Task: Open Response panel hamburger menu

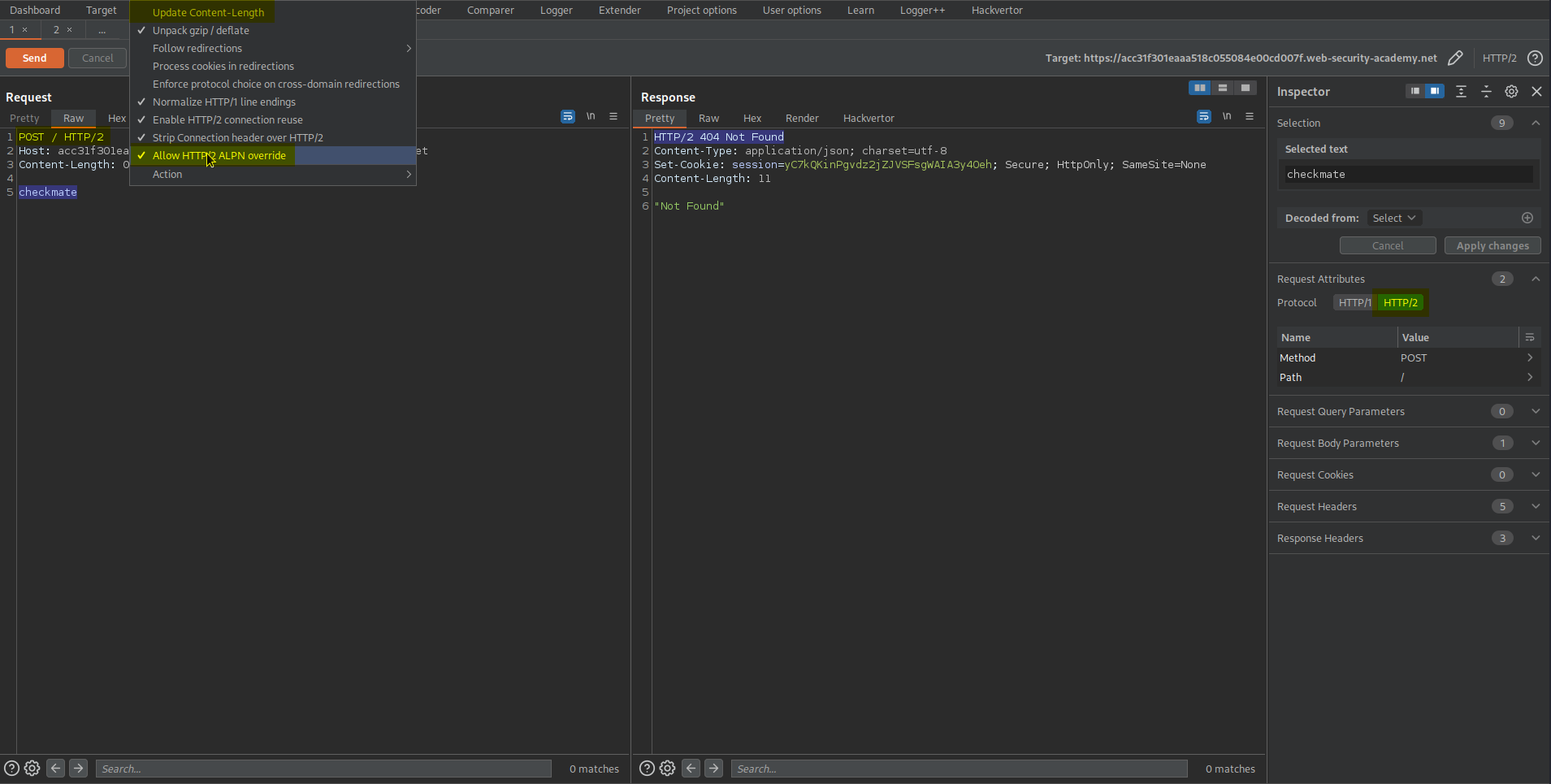Action: (x=1250, y=117)
